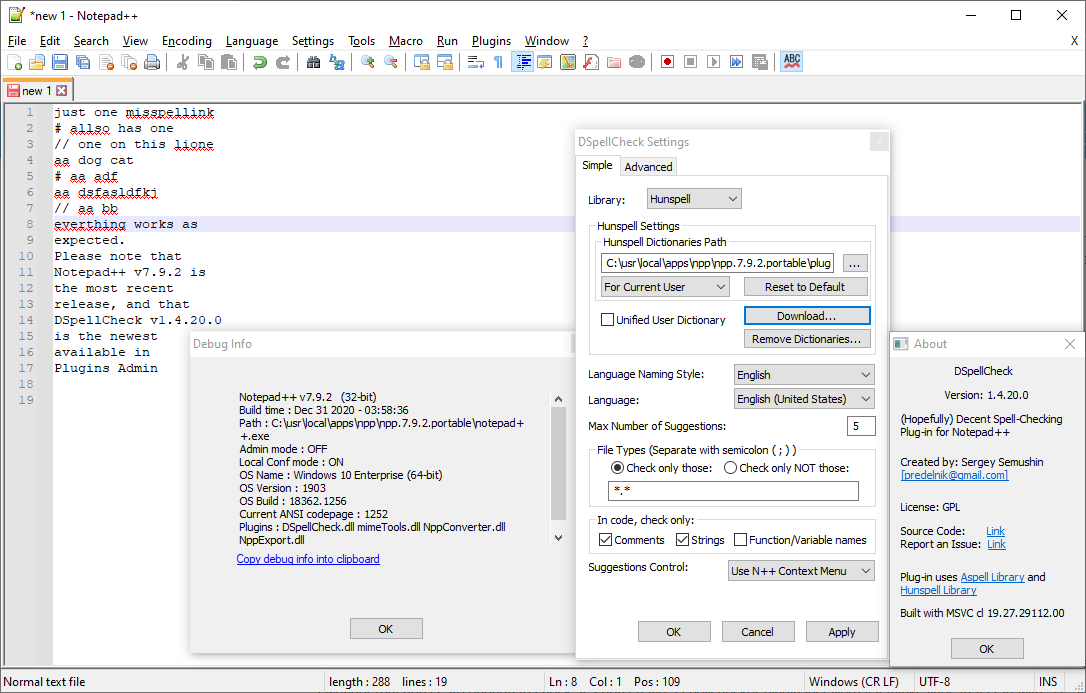
Task: Disable the Comments checkbox under In code check only
Action: point(605,539)
